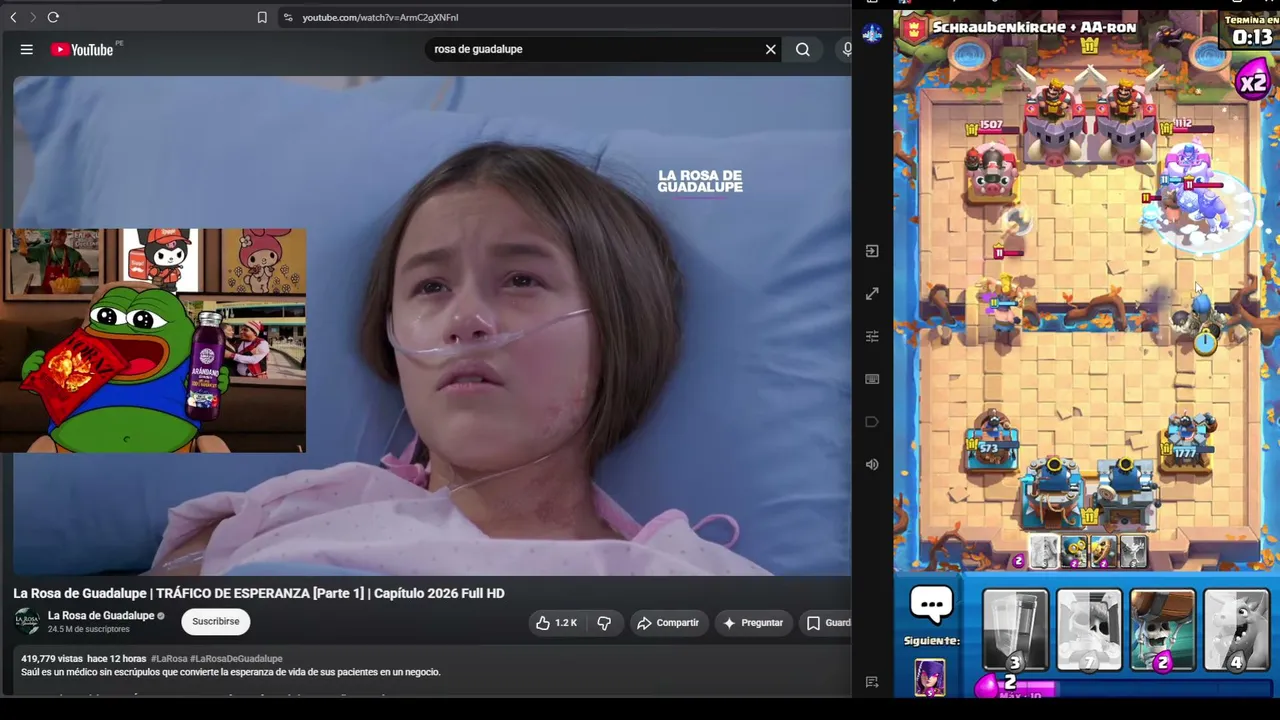Click the next card preview under 'Siguiente'
Viewport: 1280px width, 720px height.
(930, 677)
